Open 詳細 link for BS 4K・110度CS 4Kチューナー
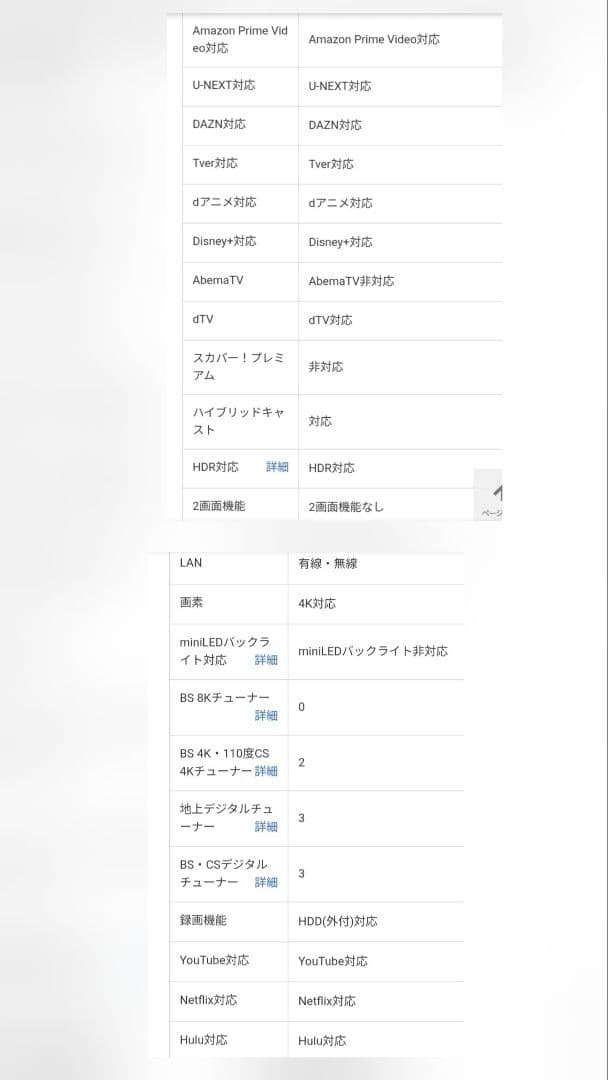This screenshot has width=608, height=1080. point(266,771)
